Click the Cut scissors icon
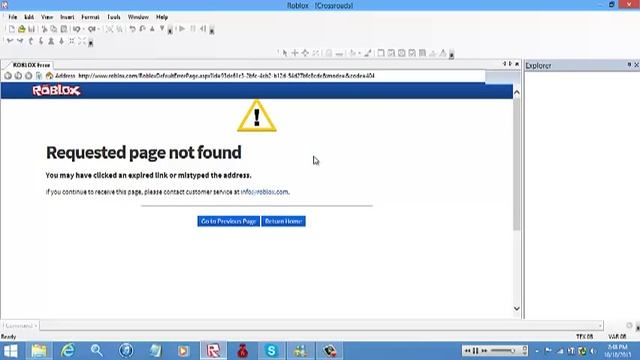Viewport: 640px width, 360px height. click(x=44, y=29)
